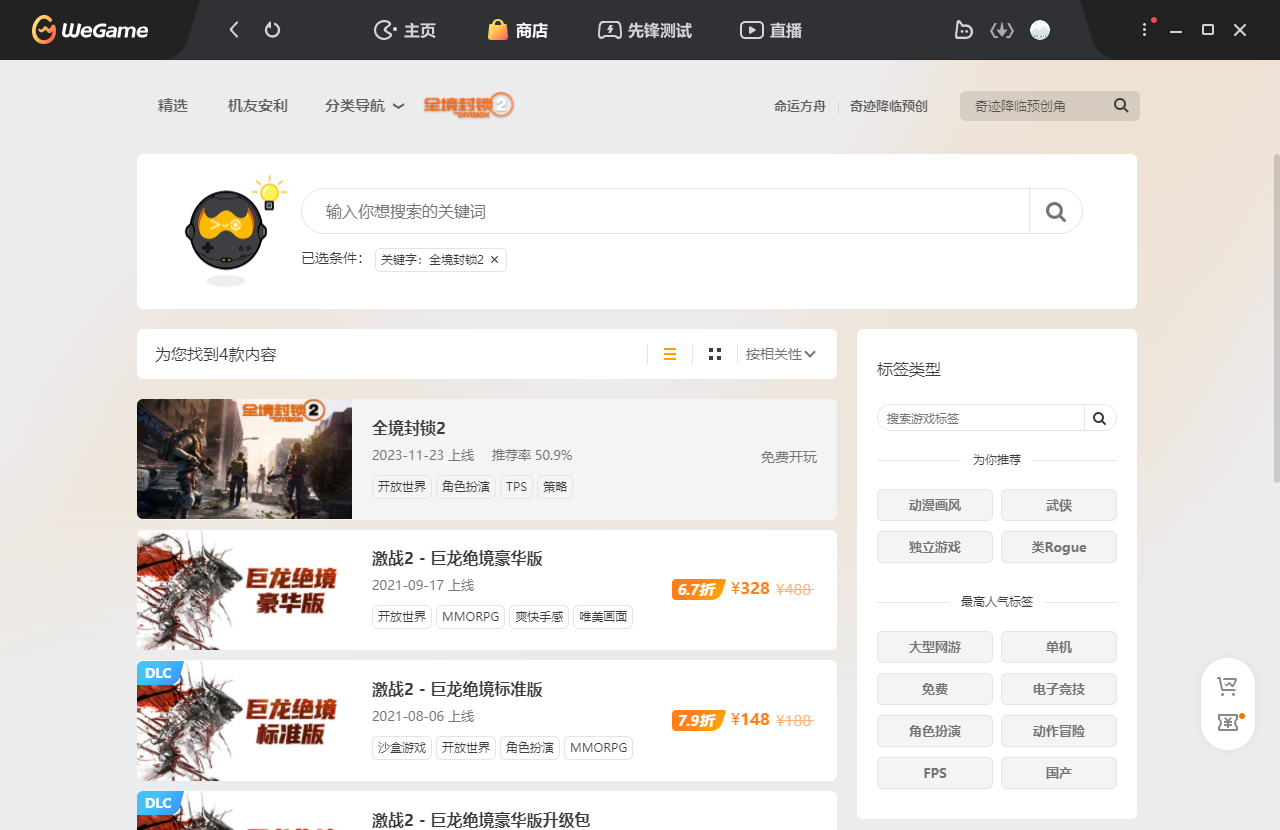The height and width of the screenshot is (830, 1280).
Task: Go back with the back arrow
Action: click(234, 30)
